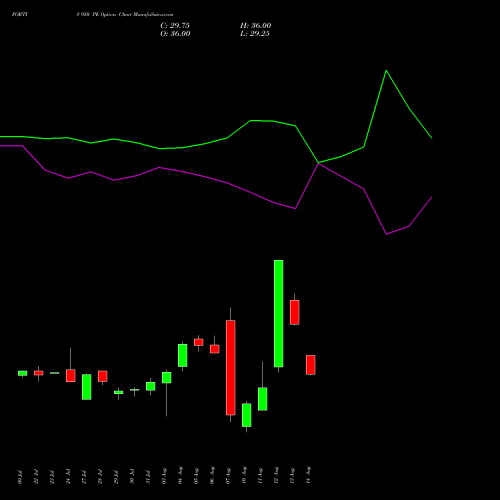Select the 11 Aug date label

click(260, 475)
